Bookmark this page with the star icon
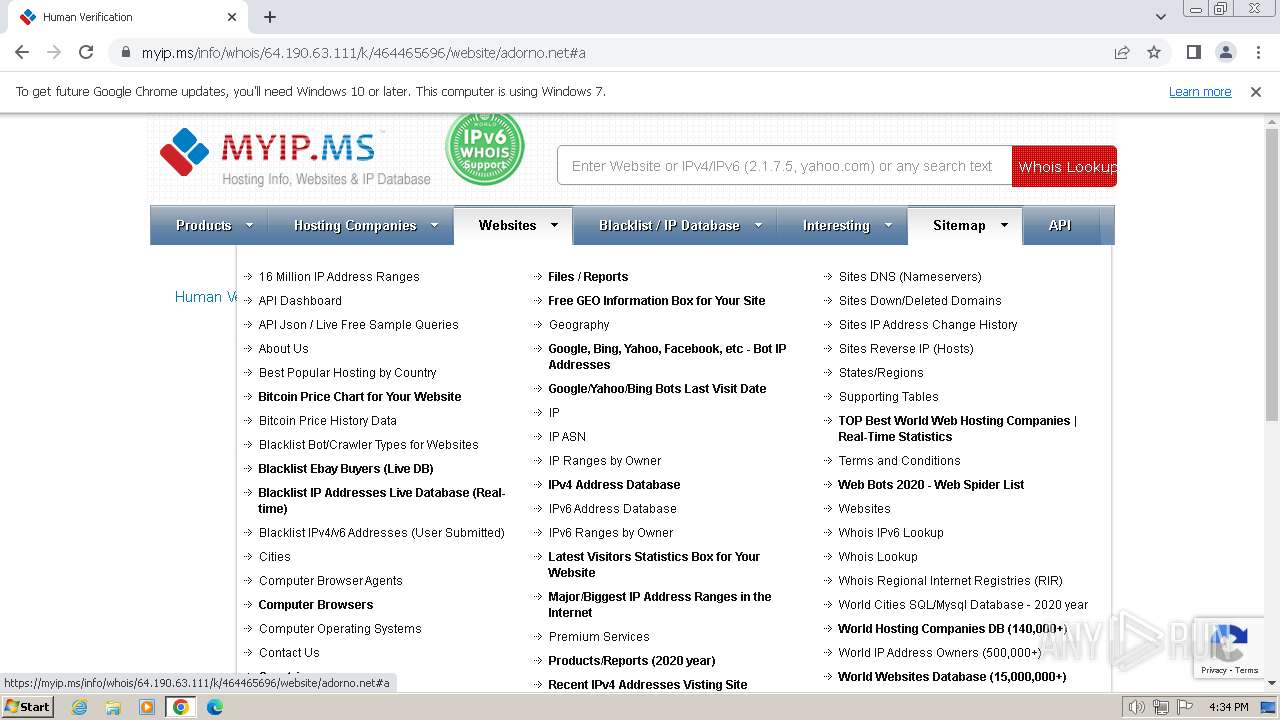The height and width of the screenshot is (720, 1280). 1154,52
